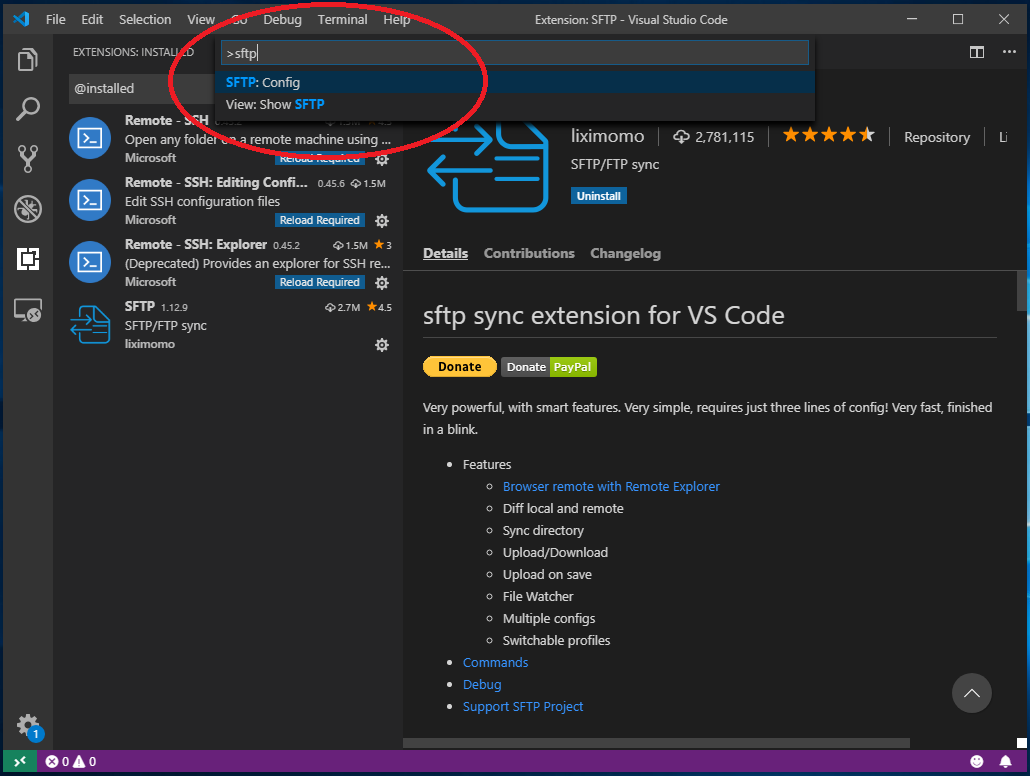Open the Debug view in activity bar
Image resolution: width=1030 pixels, height=776 pixels.
(28, 209)
